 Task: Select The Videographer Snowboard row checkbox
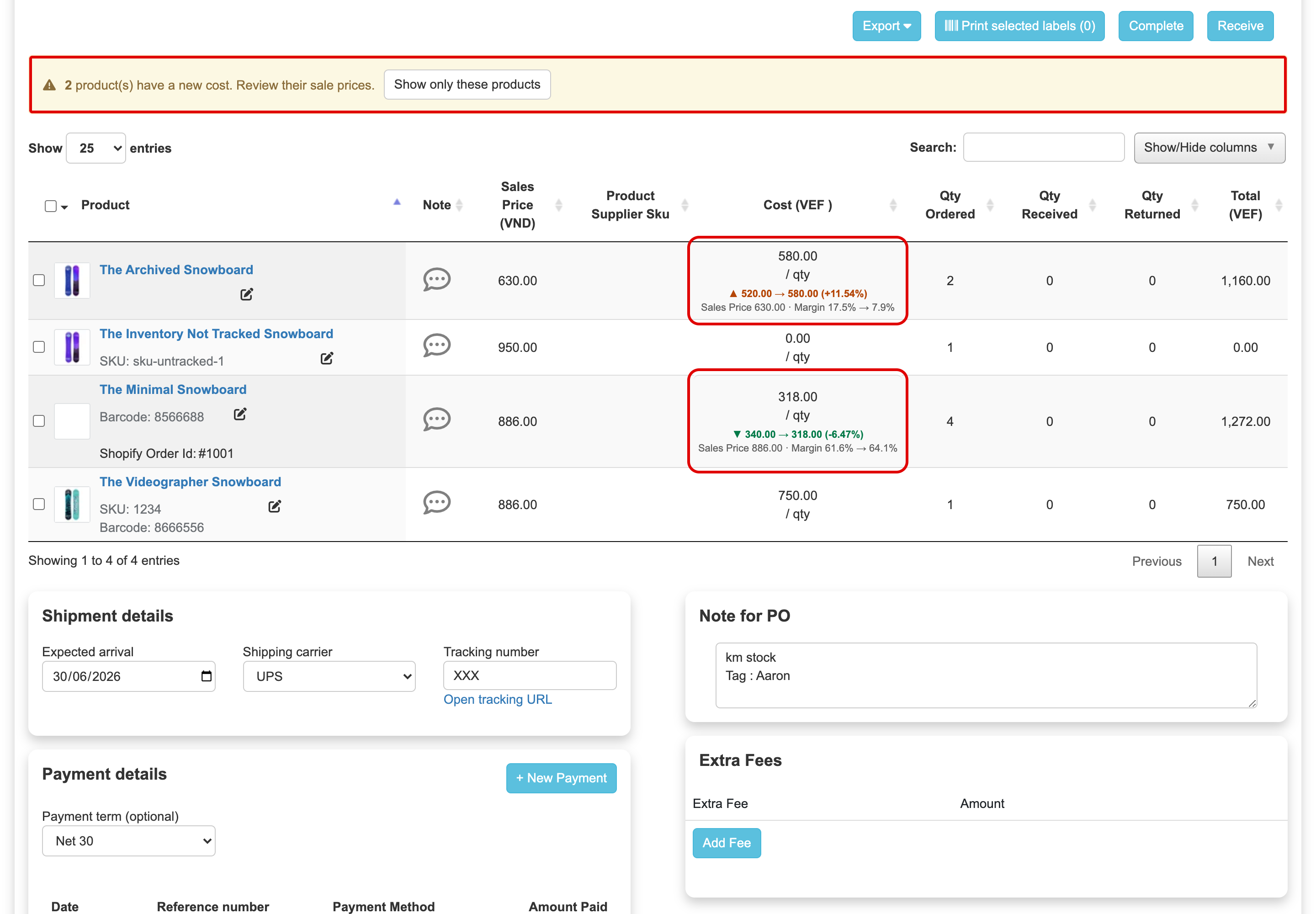[x=38, y=504]
